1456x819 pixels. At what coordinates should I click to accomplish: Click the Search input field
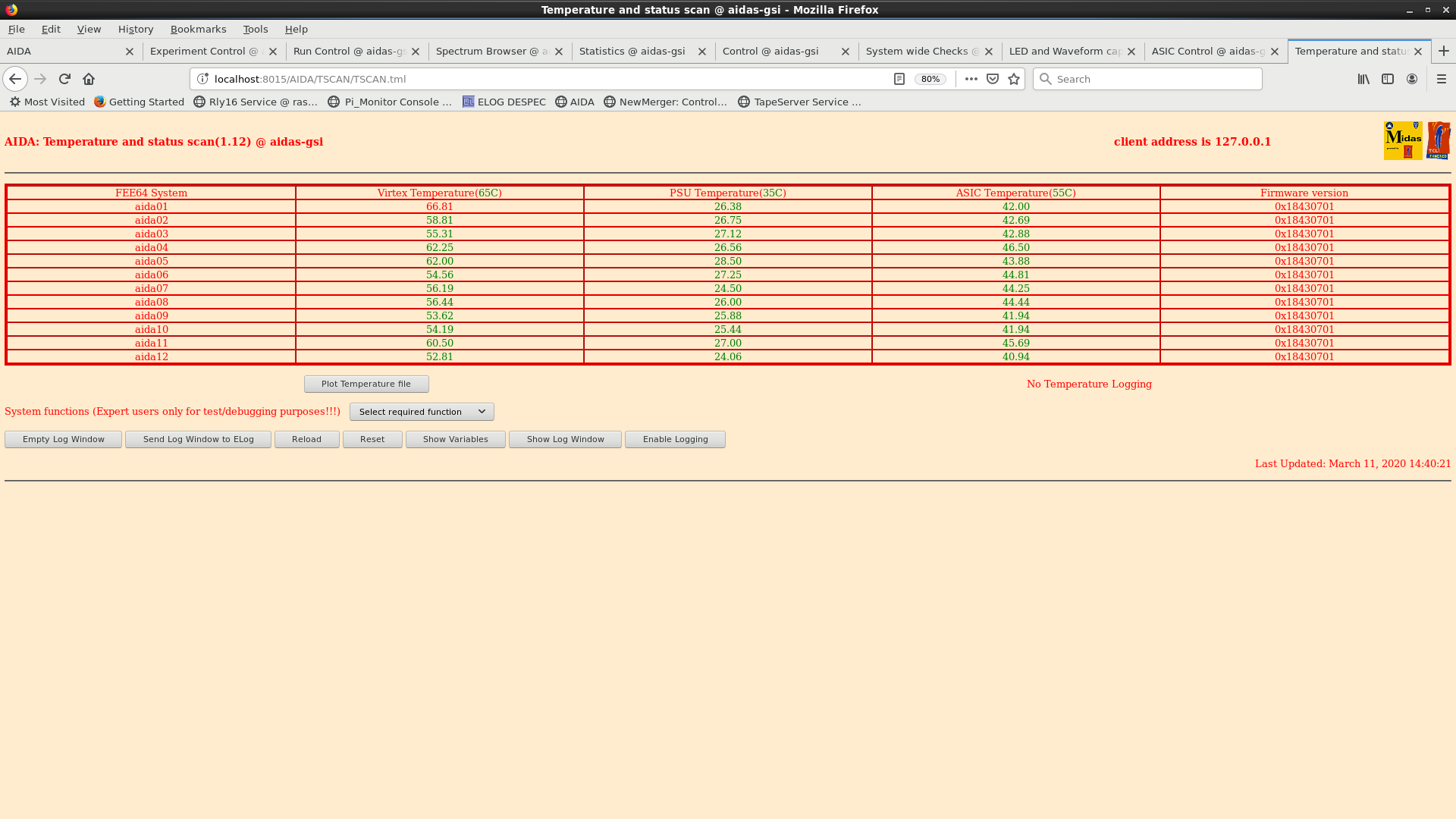1153,79
